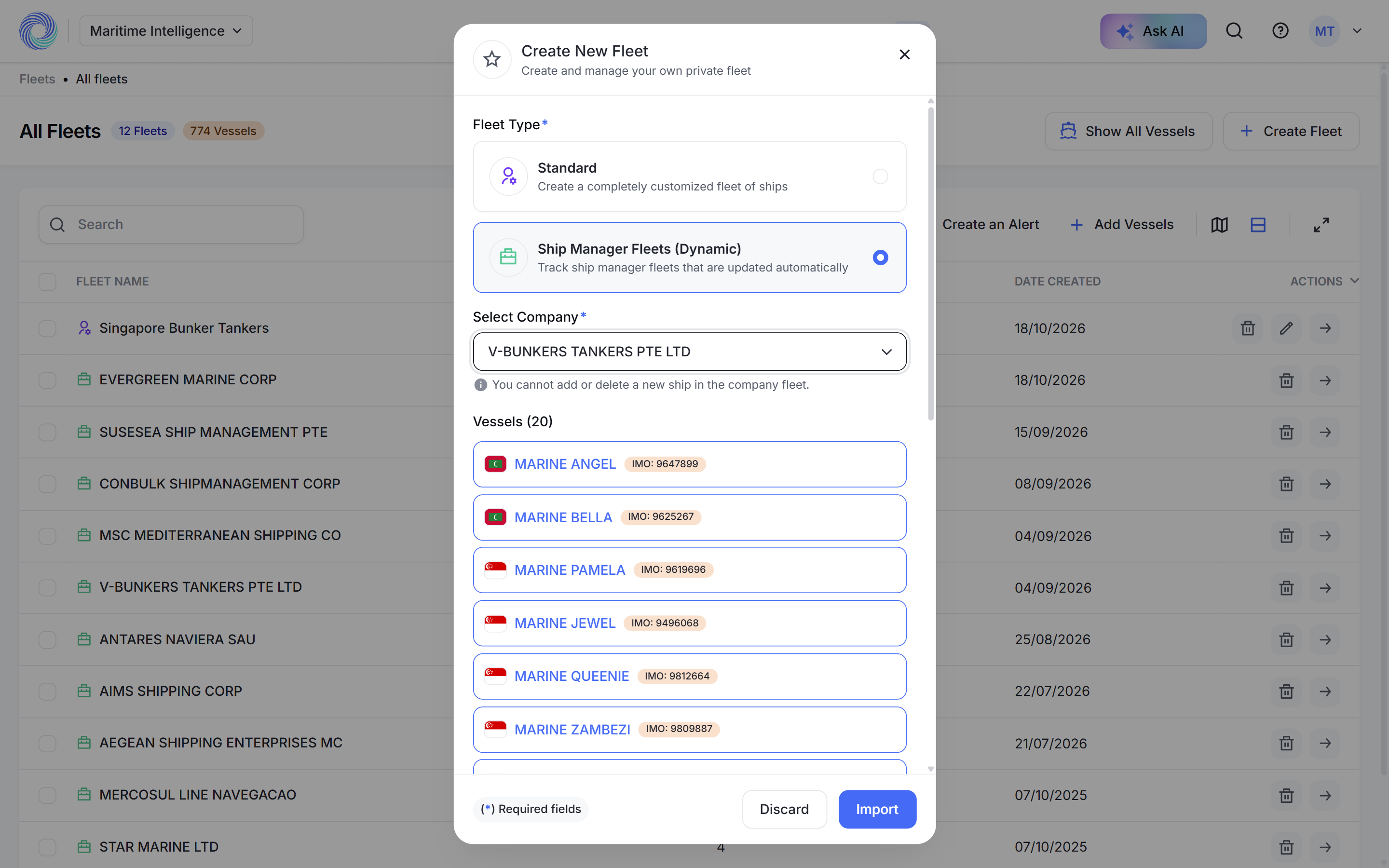Expand the ACTIONS column chevron
The height and width of the screenshot is (868, 1389).
pyautogui.click(x=1355, y=281)
